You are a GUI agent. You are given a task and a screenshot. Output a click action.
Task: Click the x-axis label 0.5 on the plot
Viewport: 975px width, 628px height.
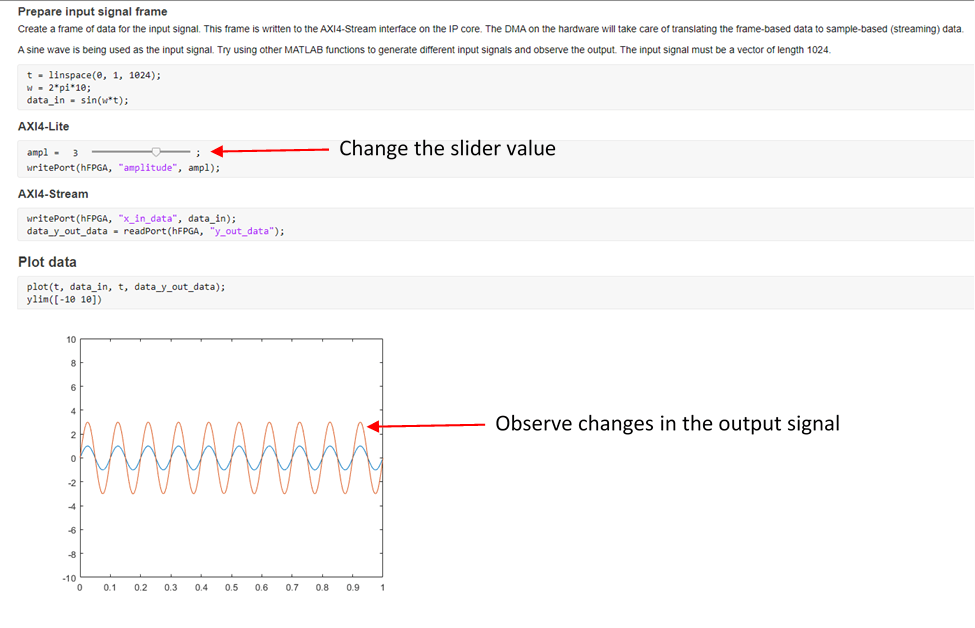tap(231, 588)
